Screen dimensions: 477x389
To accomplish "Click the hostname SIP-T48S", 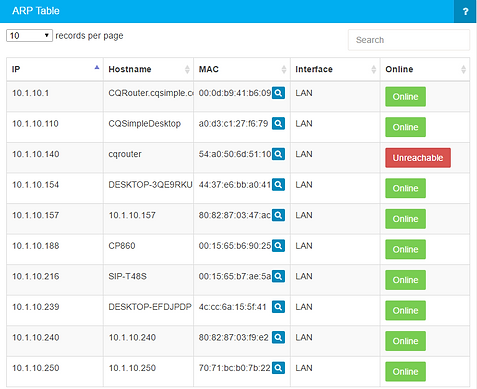I will [127, 276].
